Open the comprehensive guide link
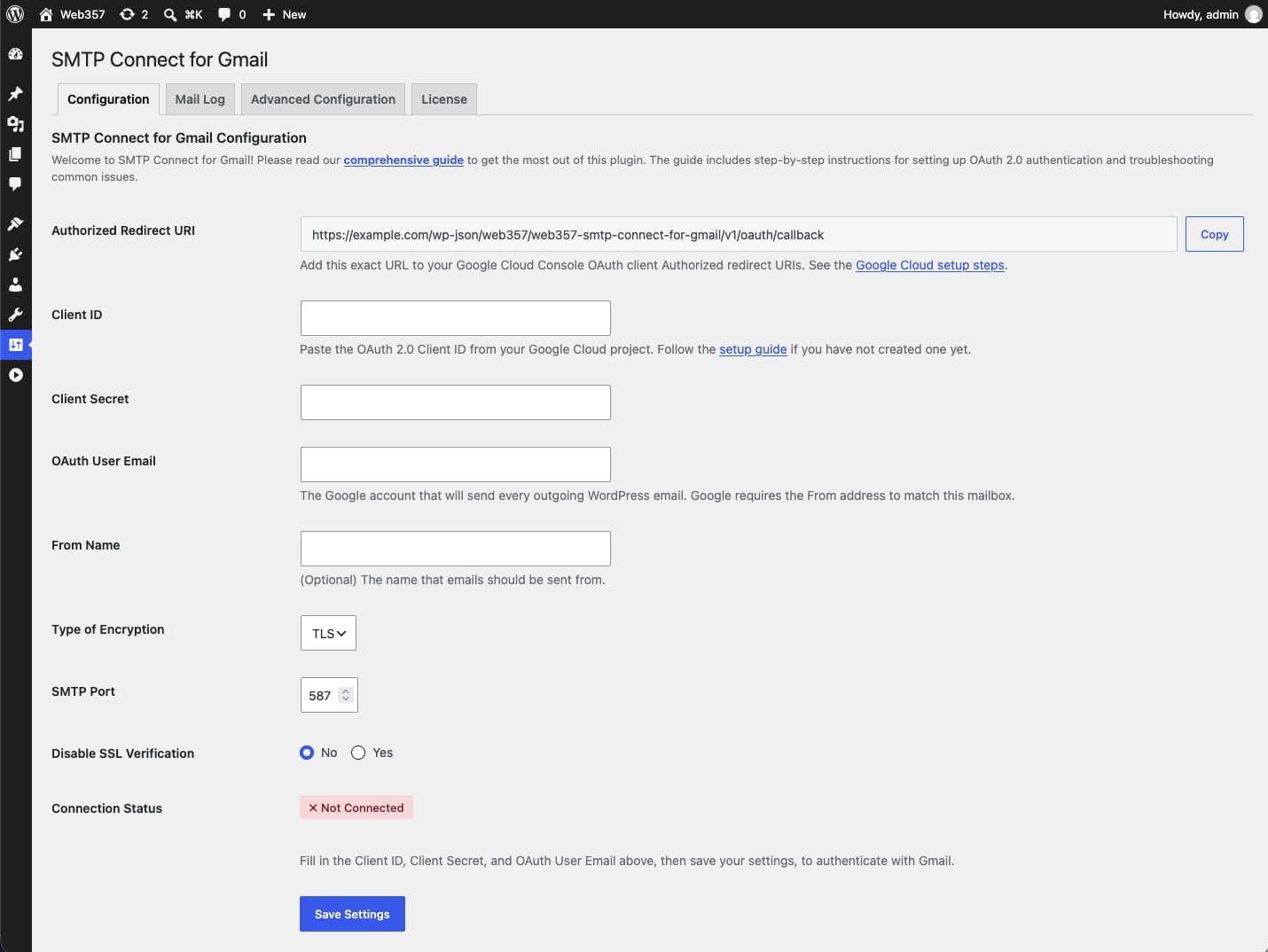1268x952 pixels. [x=403, y=160]
